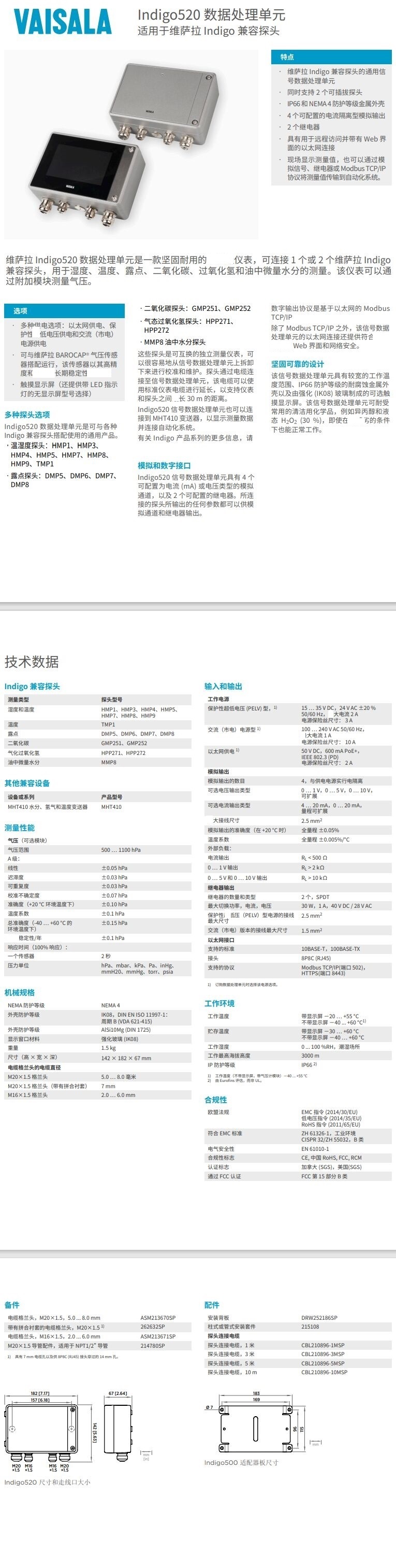Viewport: 396px width, 1568px height.
Task: Click the 技术数据 page title
Action: click(32, 662)
